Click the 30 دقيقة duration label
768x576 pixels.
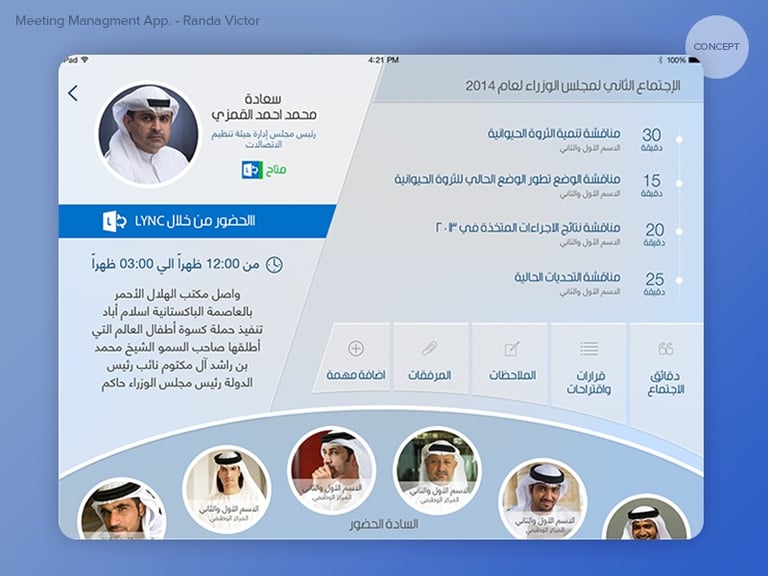pos(652,139)
